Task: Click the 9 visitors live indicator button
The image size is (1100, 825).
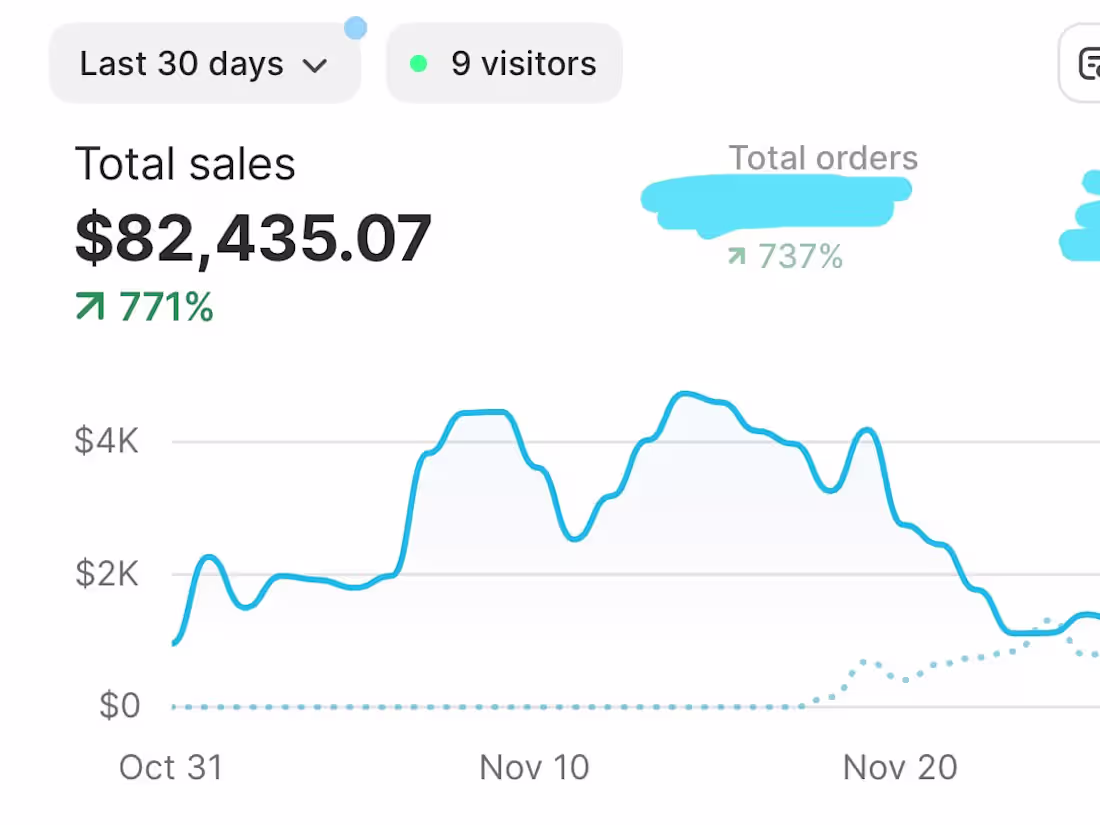Action: (x=504, y=63)
